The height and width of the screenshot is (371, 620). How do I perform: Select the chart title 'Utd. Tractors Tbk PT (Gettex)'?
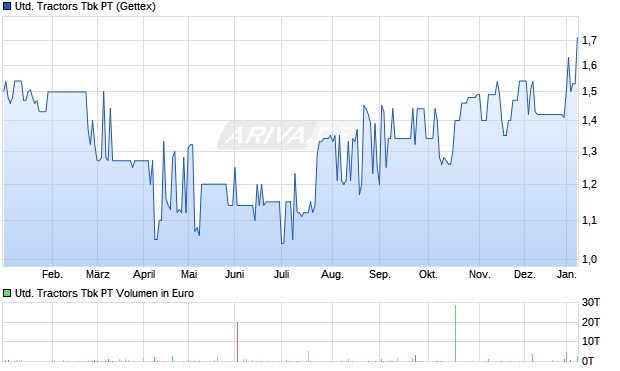(x=85, y=6)
